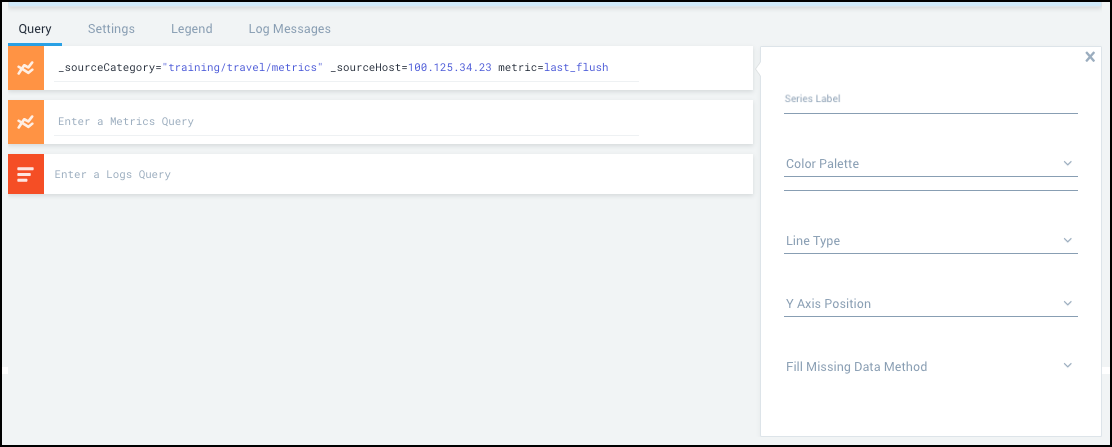The width and height of the screenshot is (1112, 447).
Task: Switch to the Query tab
Action: tap(35, 29)
